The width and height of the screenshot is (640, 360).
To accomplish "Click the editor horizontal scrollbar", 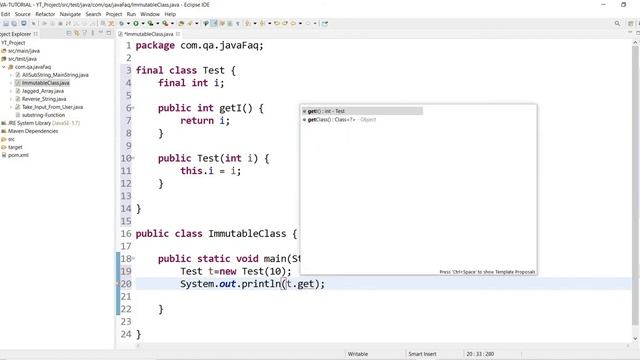I will 382,345.
